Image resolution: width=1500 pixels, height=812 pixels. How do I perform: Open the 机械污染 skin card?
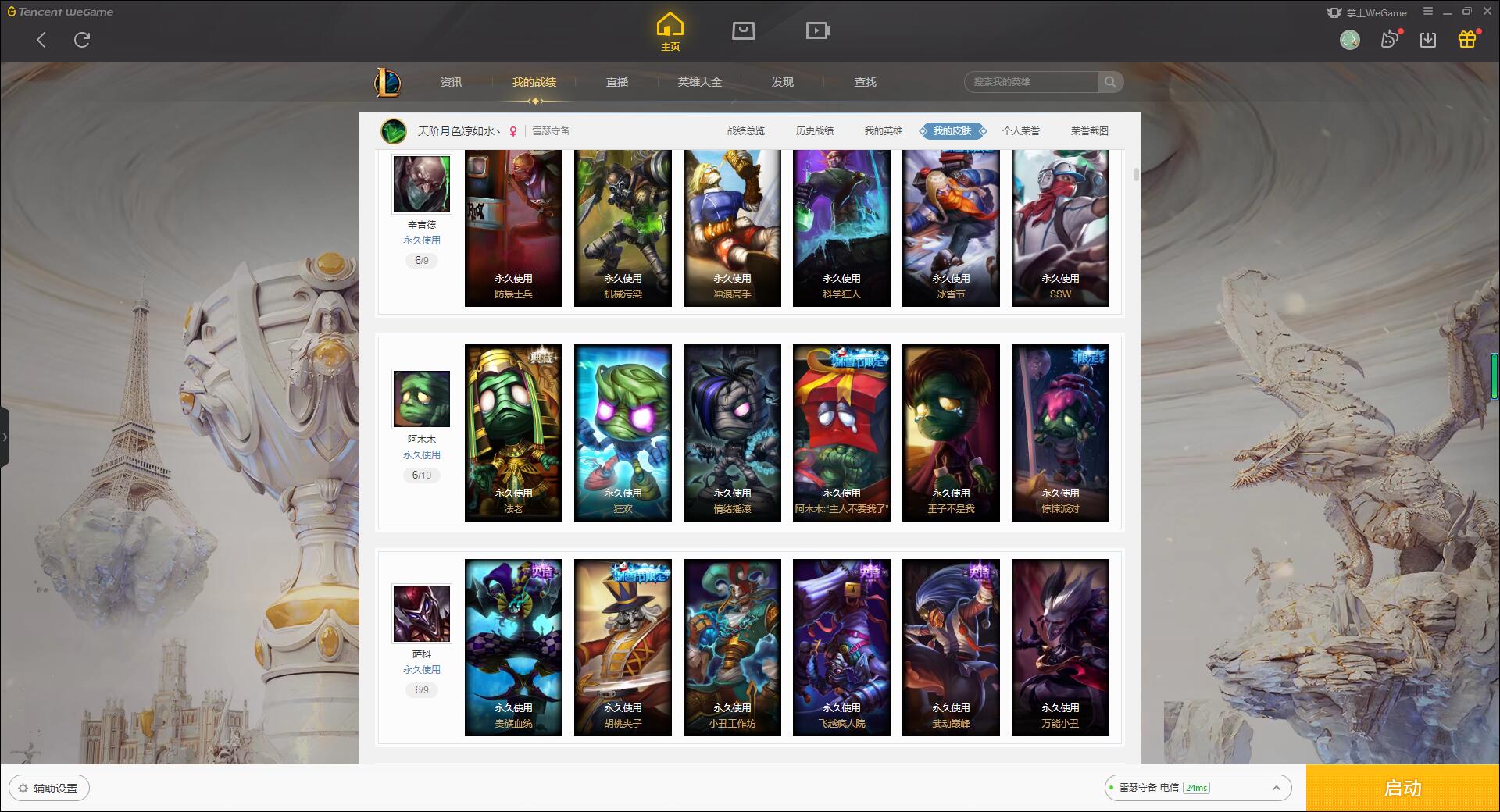pyautogui.click(x=623, y=228)
